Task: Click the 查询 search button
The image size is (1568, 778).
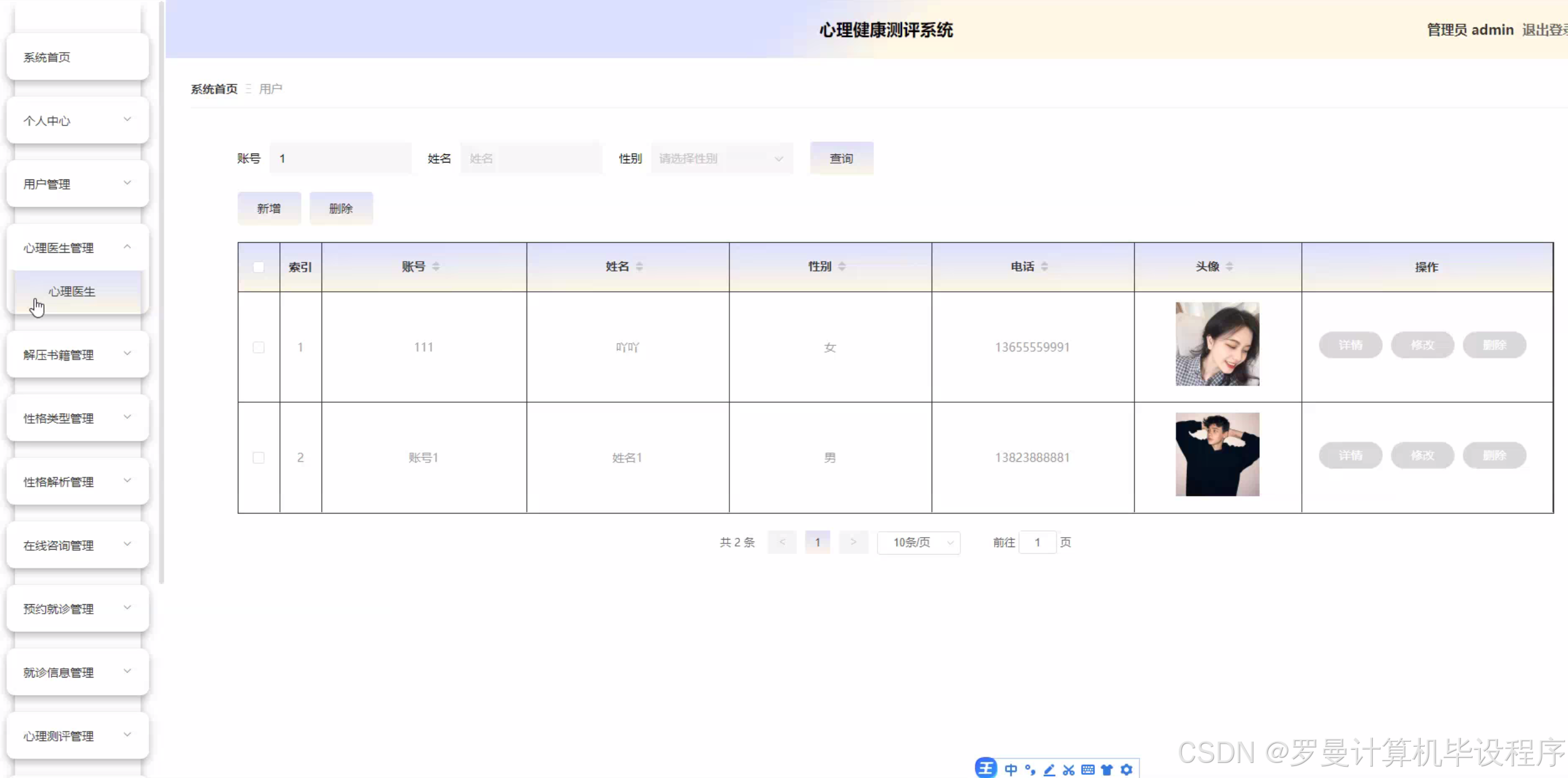Action: click(x=841, y=159)
